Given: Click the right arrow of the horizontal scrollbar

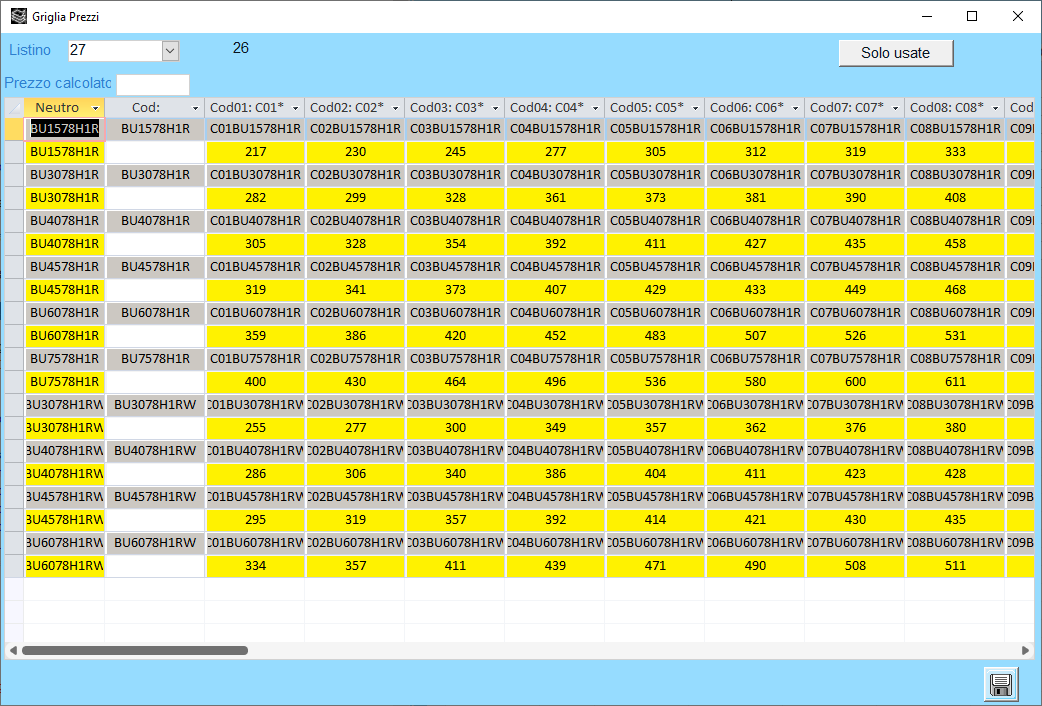Looking at the screenshot, I should (x=1025, y=650).
